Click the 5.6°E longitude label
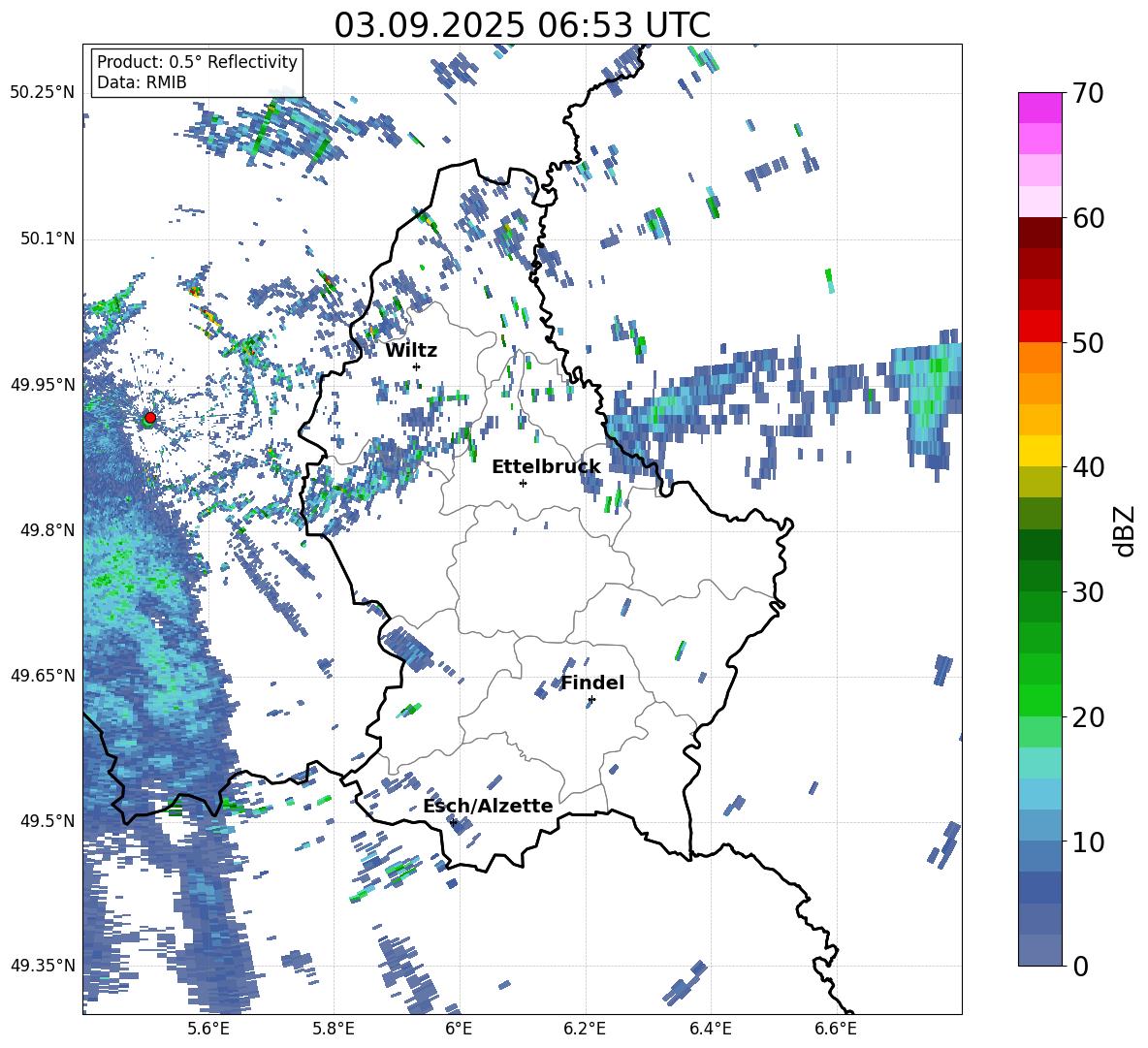The height and width of the screenshot is (1048, 1148). coord(208,1029)
